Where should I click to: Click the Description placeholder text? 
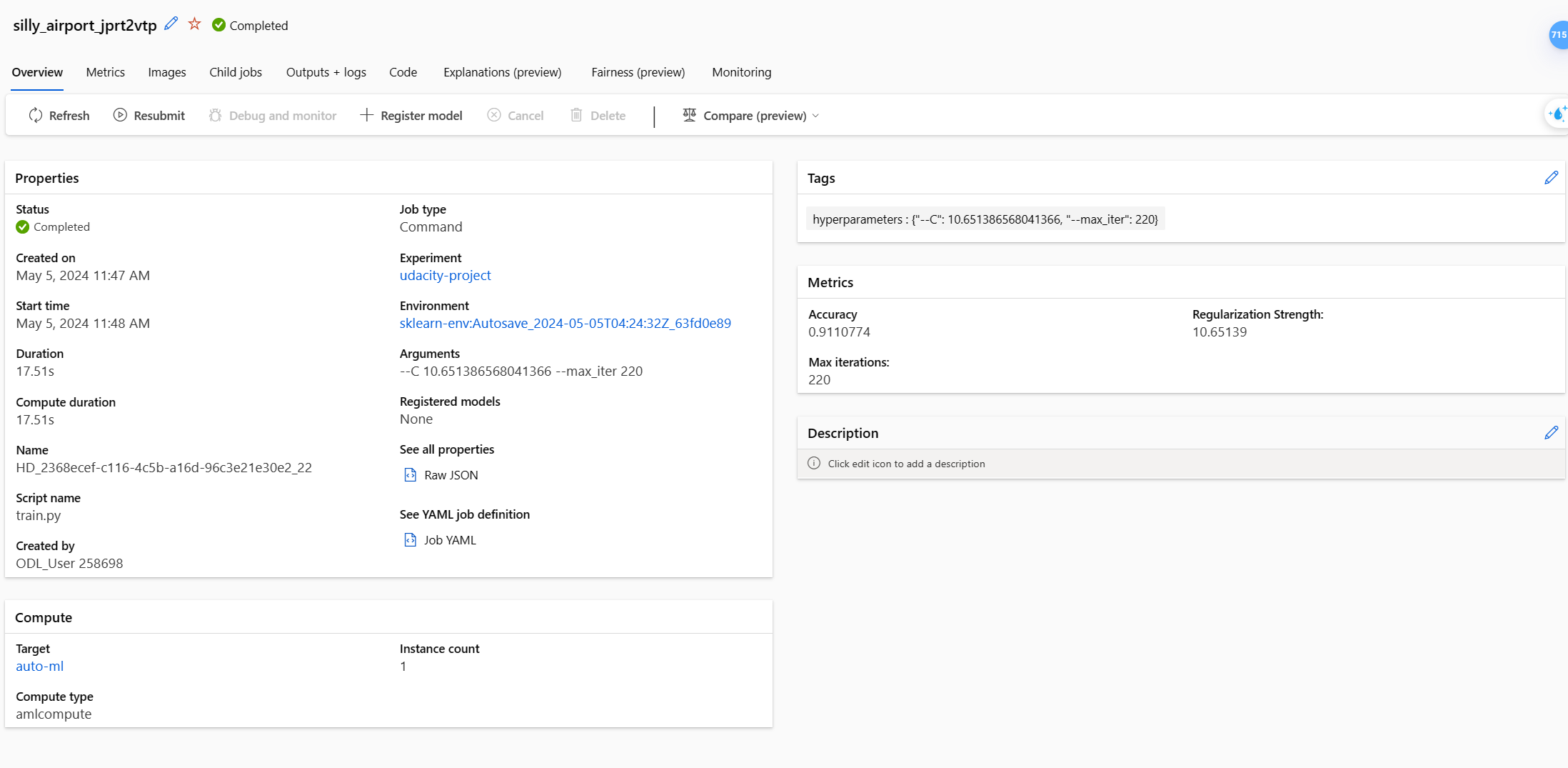pyautogui.click(x=907, y=464)
